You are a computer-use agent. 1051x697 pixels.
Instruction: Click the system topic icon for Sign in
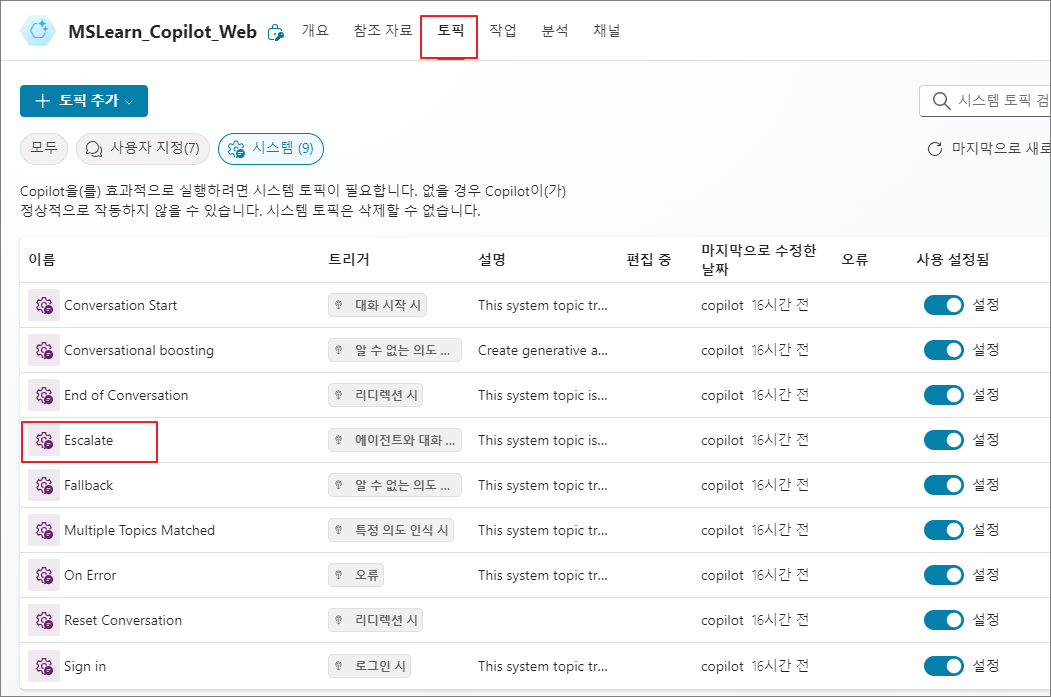coord(44,666)
